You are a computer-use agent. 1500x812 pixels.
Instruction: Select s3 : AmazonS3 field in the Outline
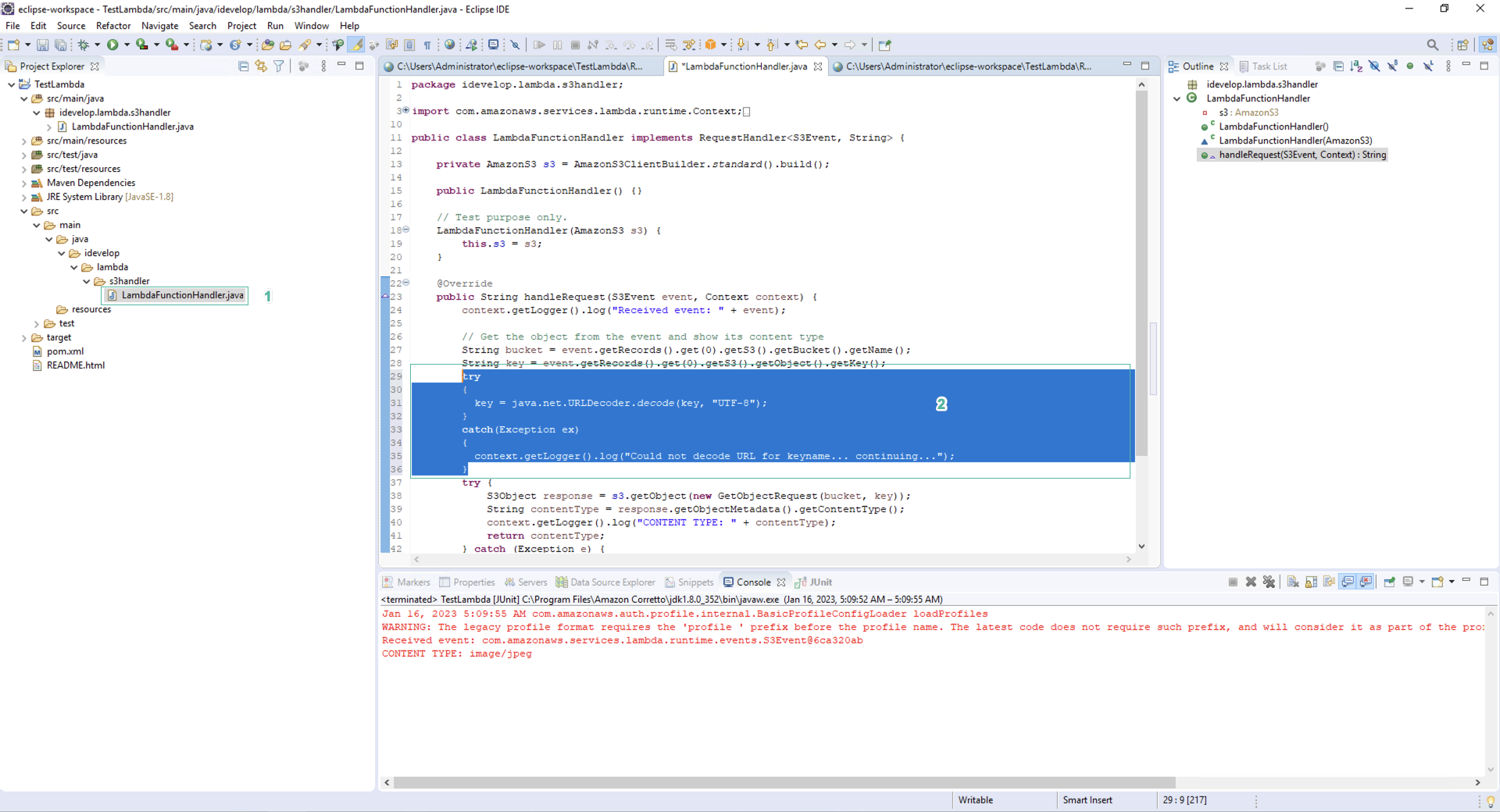pyautogui.click(x=1241, y=112)
